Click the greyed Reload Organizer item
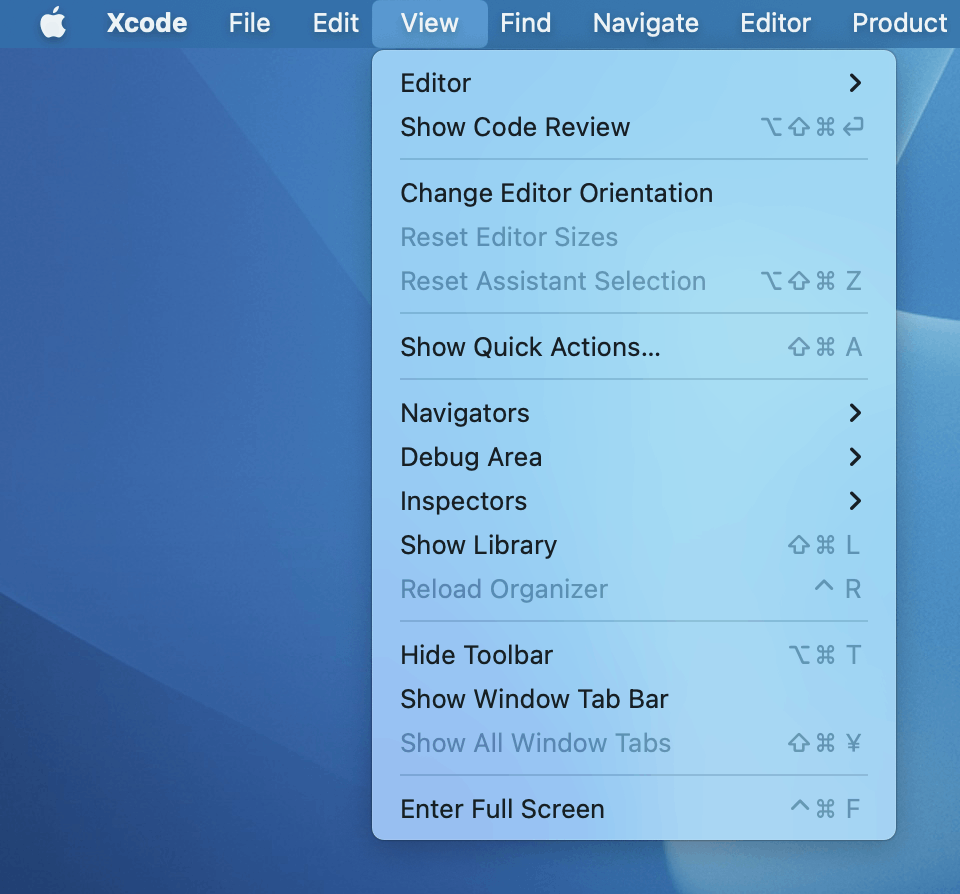Viewport: 960px width, 894px height. [x=634, y=589]
